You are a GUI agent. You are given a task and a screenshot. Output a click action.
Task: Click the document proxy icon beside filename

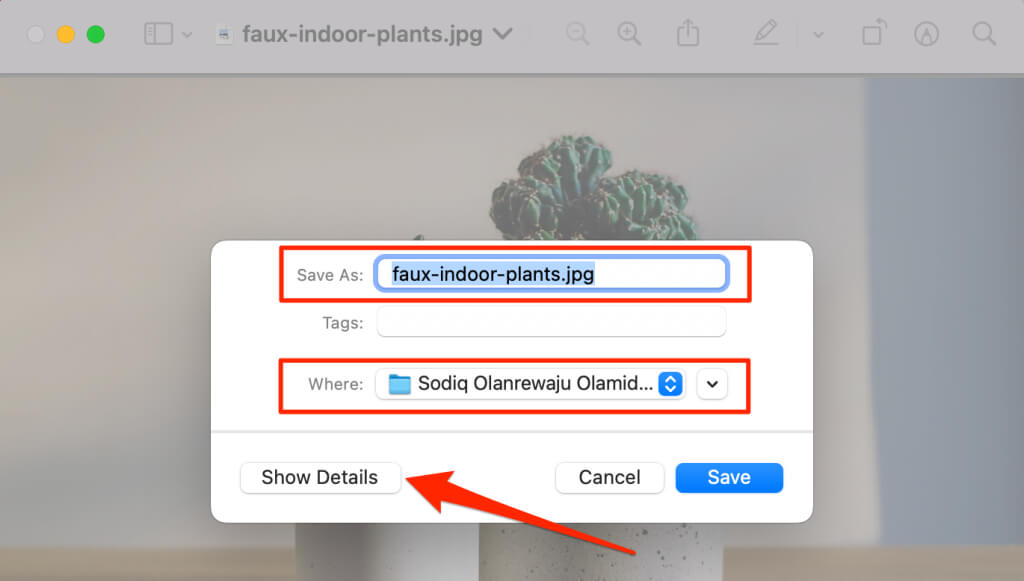point(224,35)
